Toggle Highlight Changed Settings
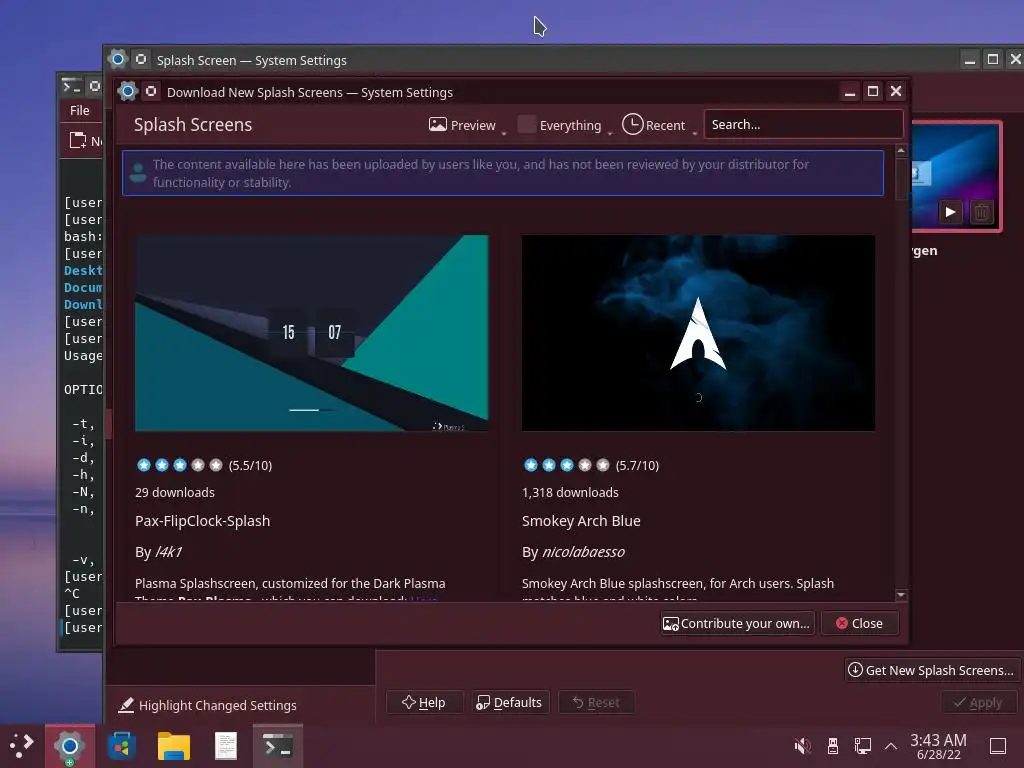 207,705
